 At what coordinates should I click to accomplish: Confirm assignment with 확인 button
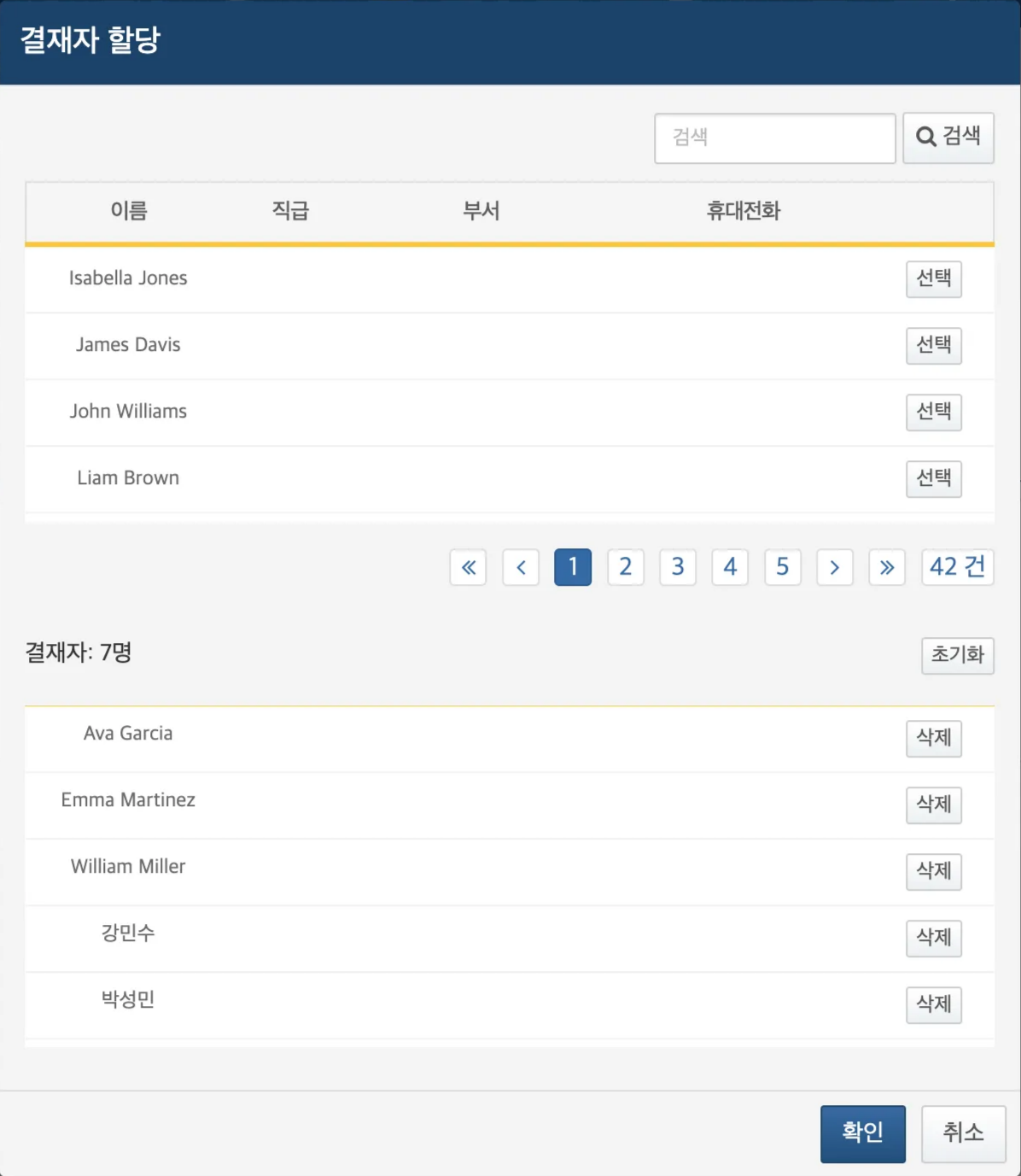pos(863,1134)
